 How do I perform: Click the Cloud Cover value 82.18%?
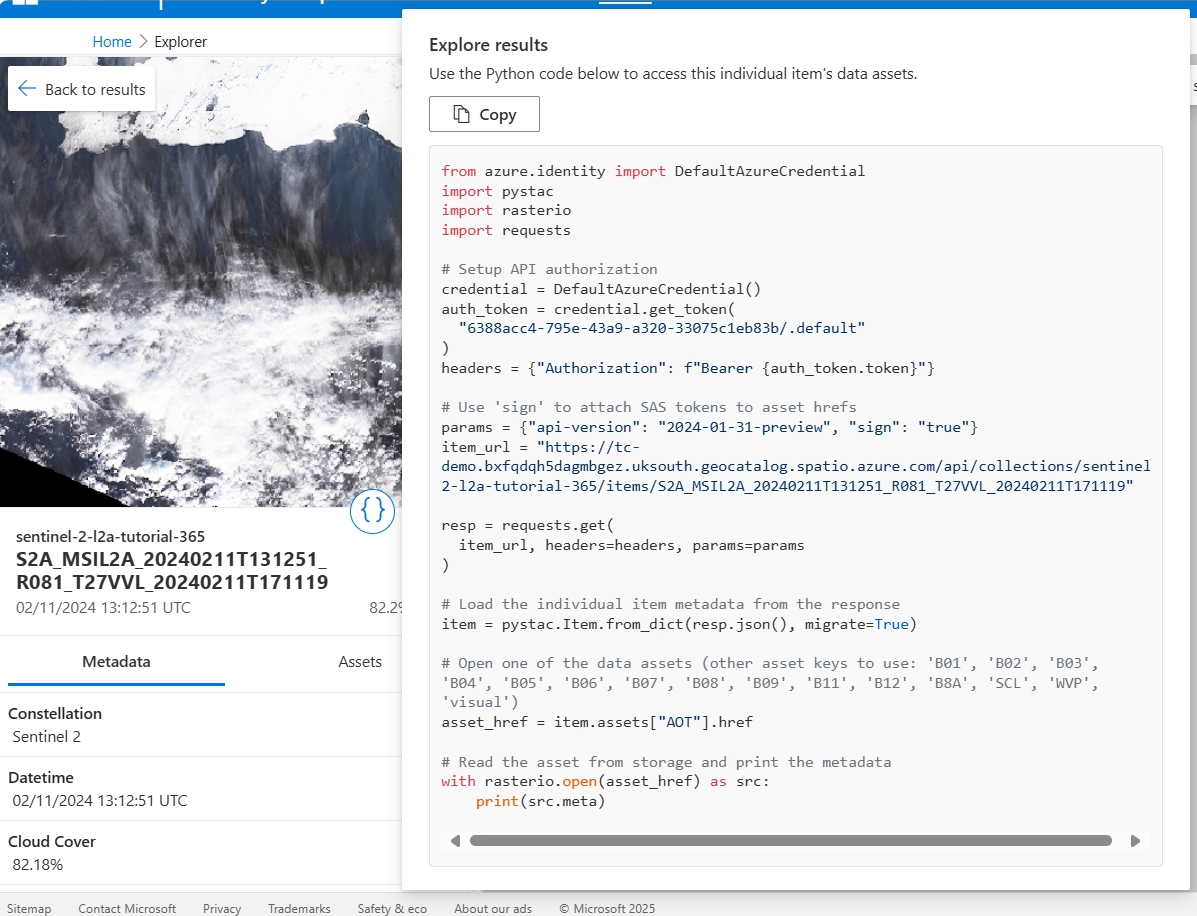pos(39,864)
